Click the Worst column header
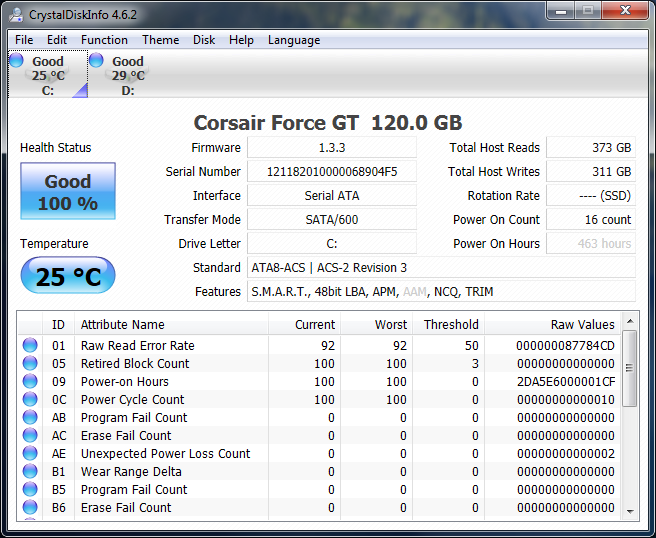 pos(377,324)
